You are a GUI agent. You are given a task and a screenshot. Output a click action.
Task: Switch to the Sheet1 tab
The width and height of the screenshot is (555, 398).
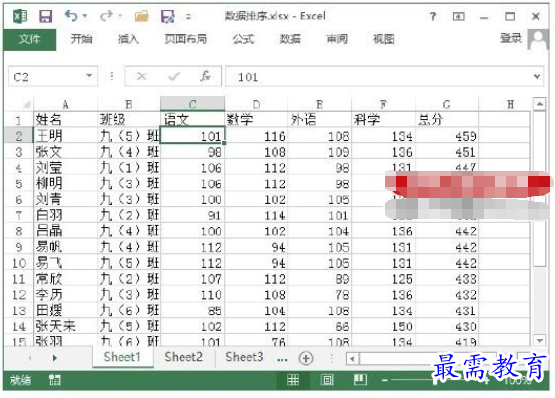point(122,357)
